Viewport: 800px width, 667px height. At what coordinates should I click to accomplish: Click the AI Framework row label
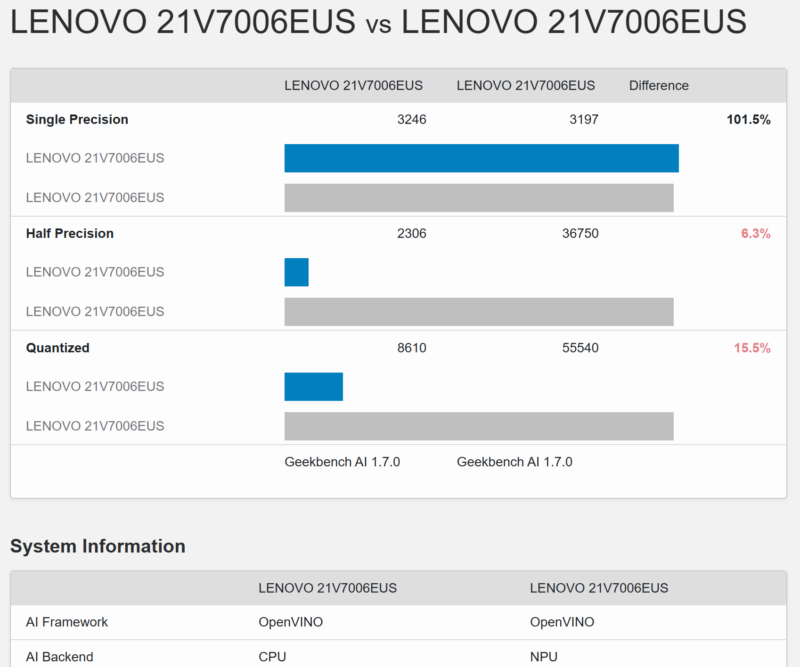67,622
